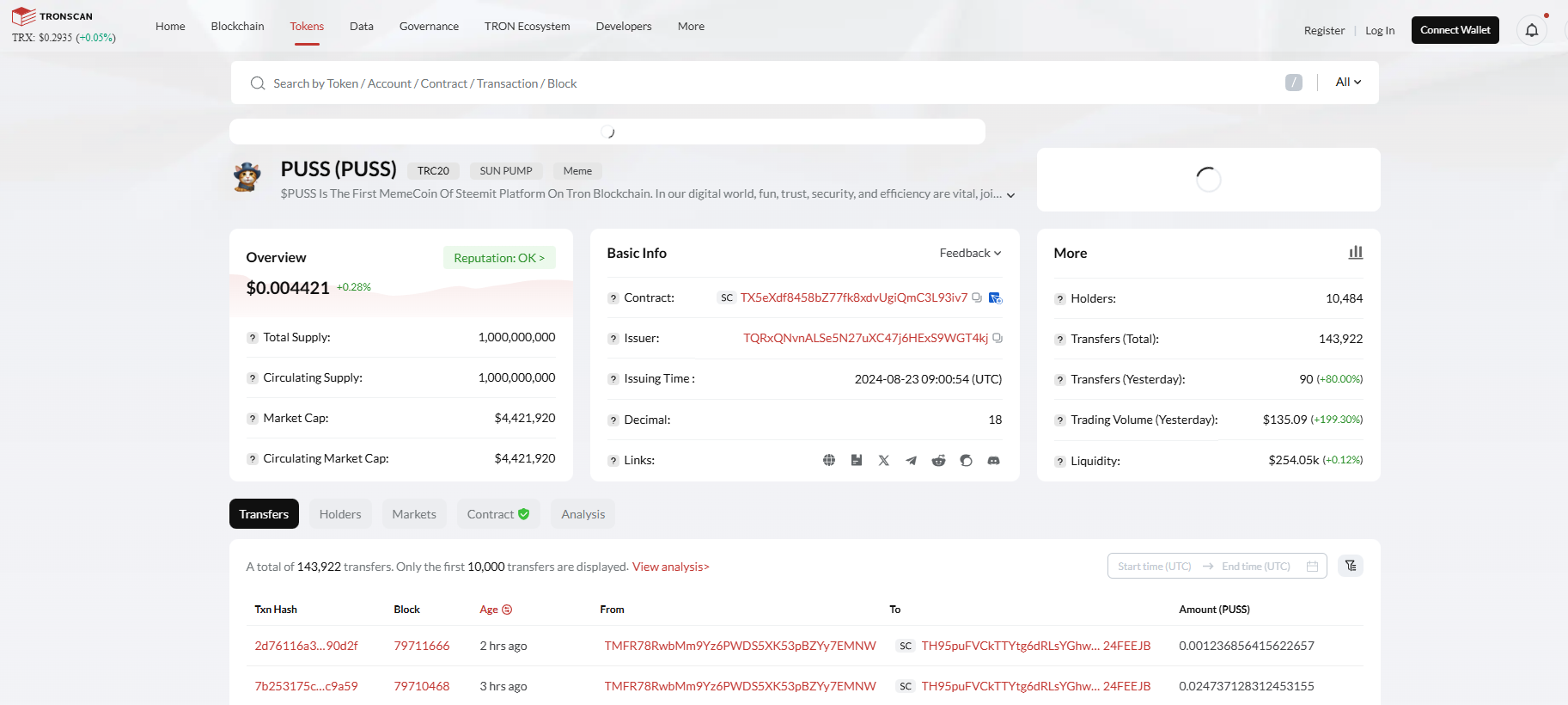Click the PUSS cat token logo
Image resolution: width=1568 pixels, height=705 pixels.
coord(247,177)
